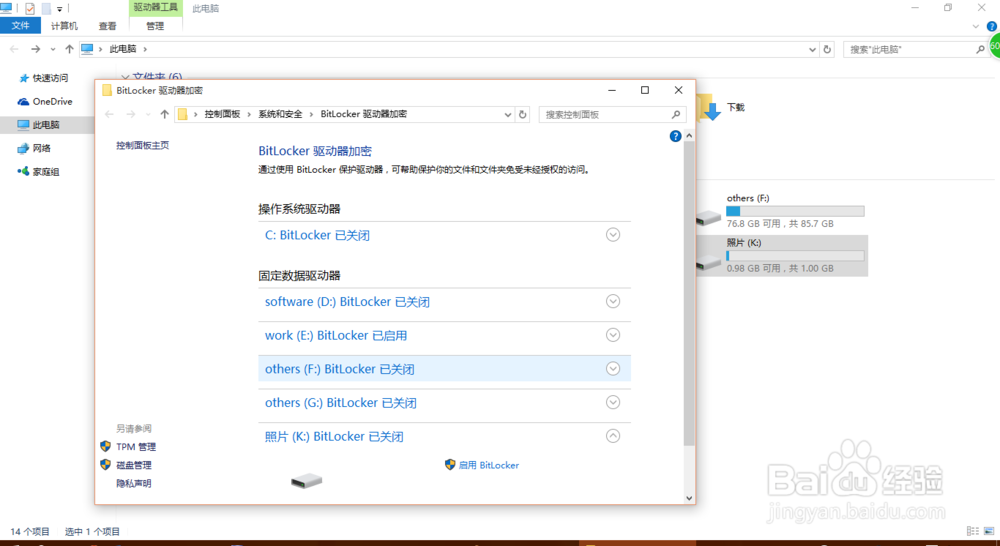Expand the C: BitLocker 已关闭 chevron
The image size is (1000, 546).
click(x=613, y=235)
